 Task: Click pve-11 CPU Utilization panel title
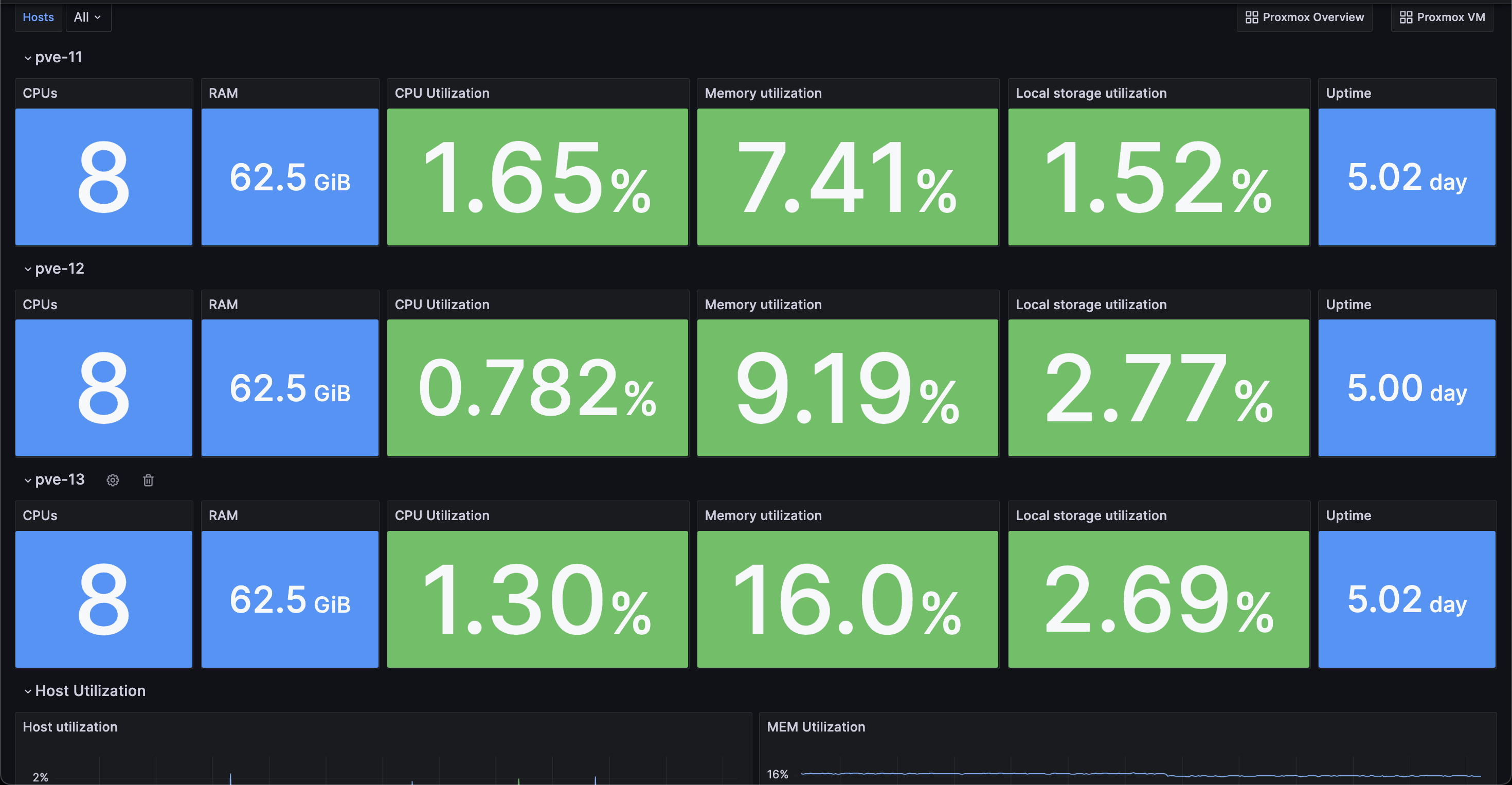tap(441, 93)
